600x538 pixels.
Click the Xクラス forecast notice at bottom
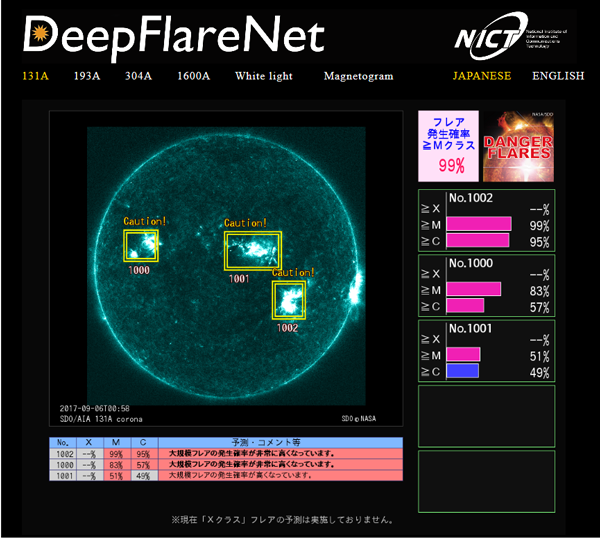click(282, 520)
